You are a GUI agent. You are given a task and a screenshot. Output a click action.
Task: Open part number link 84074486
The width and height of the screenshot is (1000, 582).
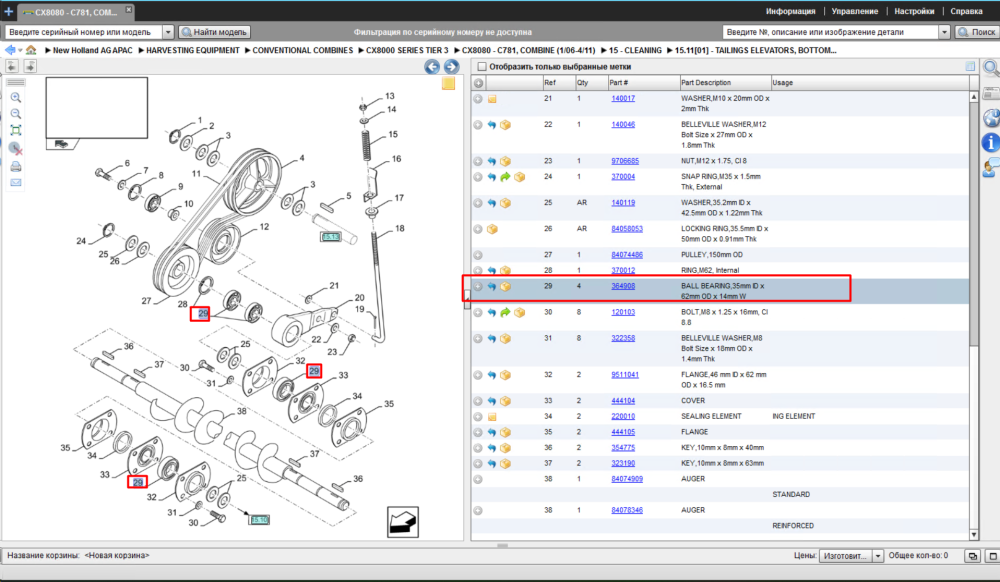click(627, 255)
